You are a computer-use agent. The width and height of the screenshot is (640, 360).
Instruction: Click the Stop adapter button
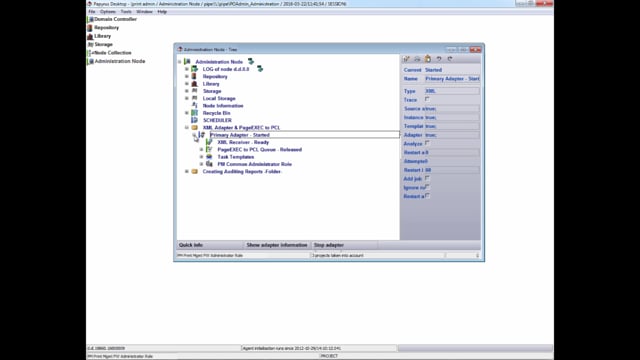tap(344, 245)
